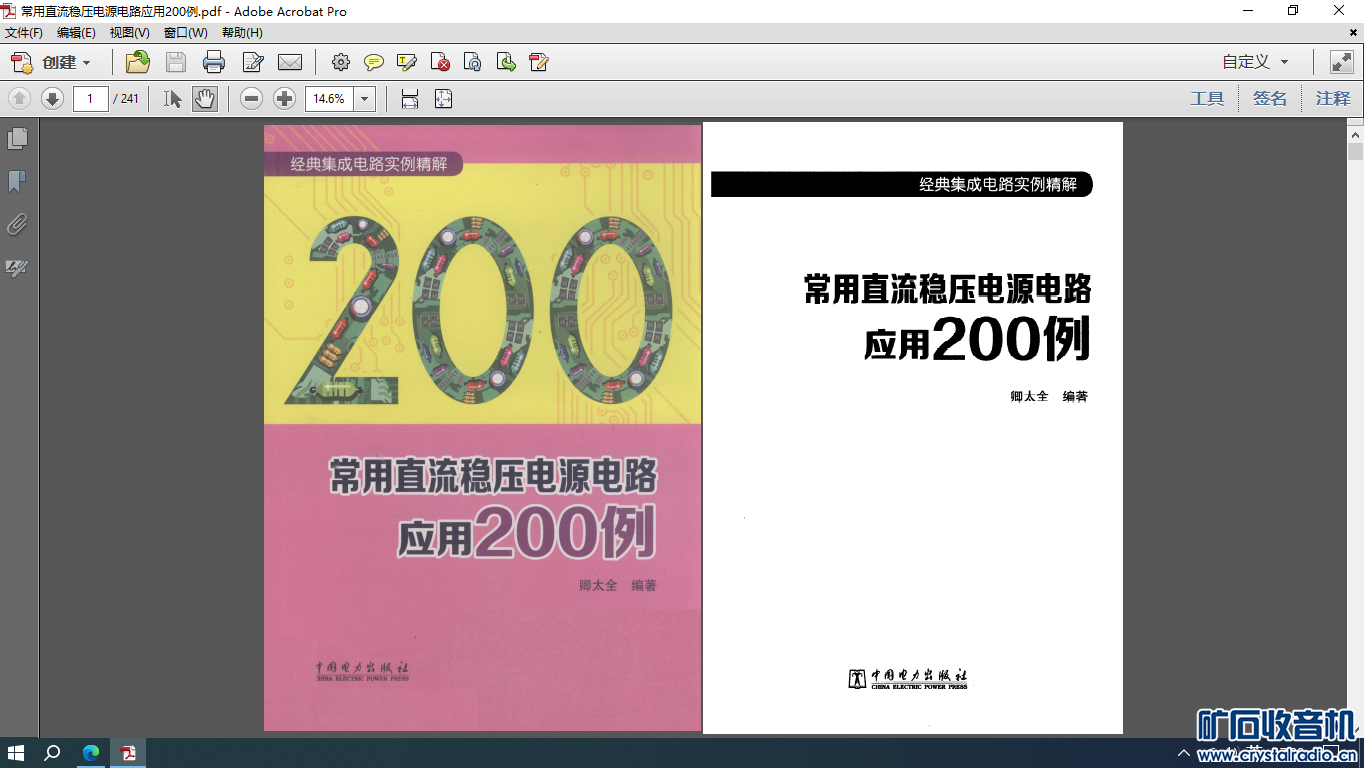Click the rotate page icon
The image size is (1364, 768).
[473, 63]
